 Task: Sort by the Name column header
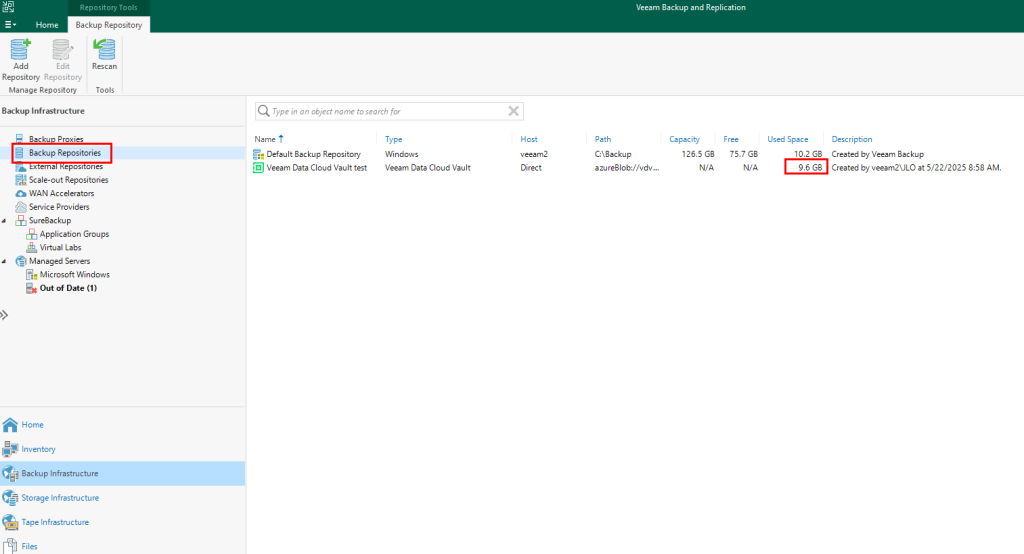[x=265, y=139]
